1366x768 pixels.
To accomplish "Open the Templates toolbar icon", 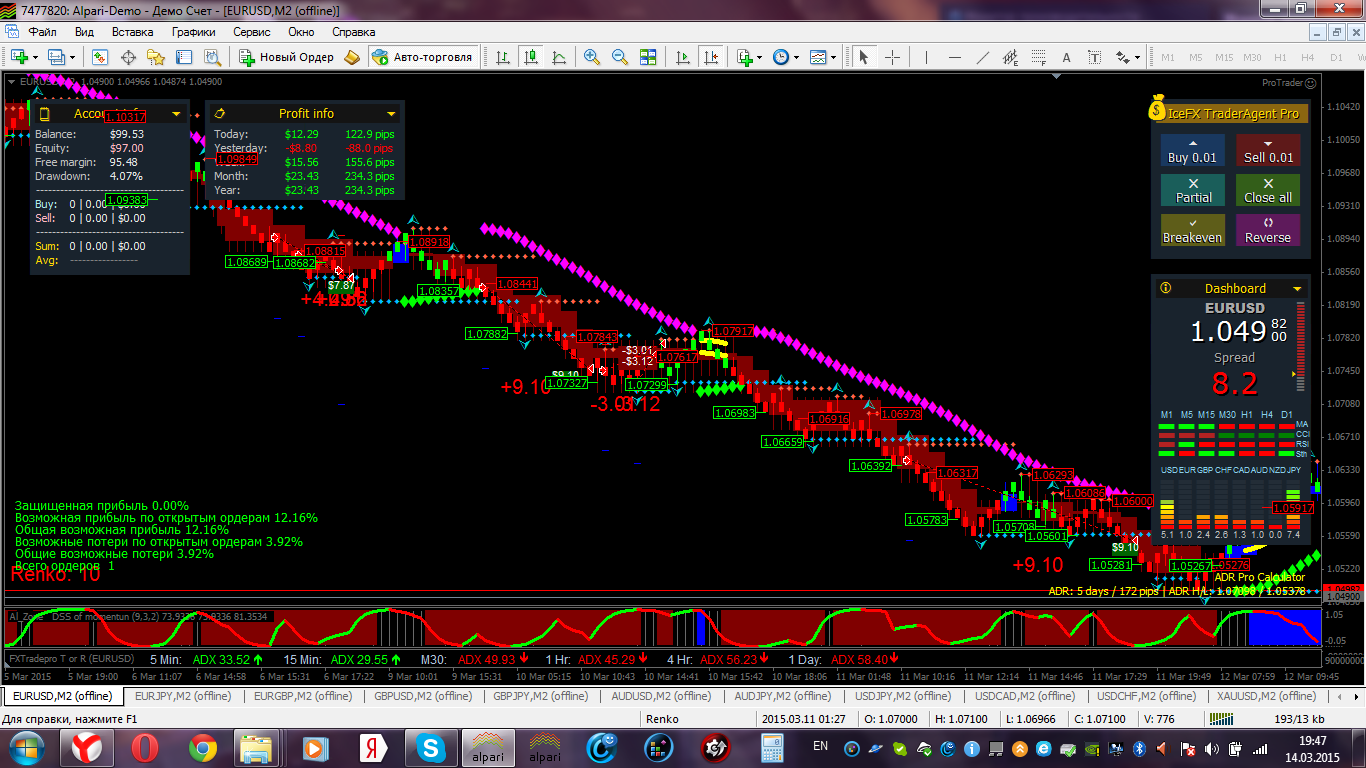I will pyautogui.click(x=819, y=57).
